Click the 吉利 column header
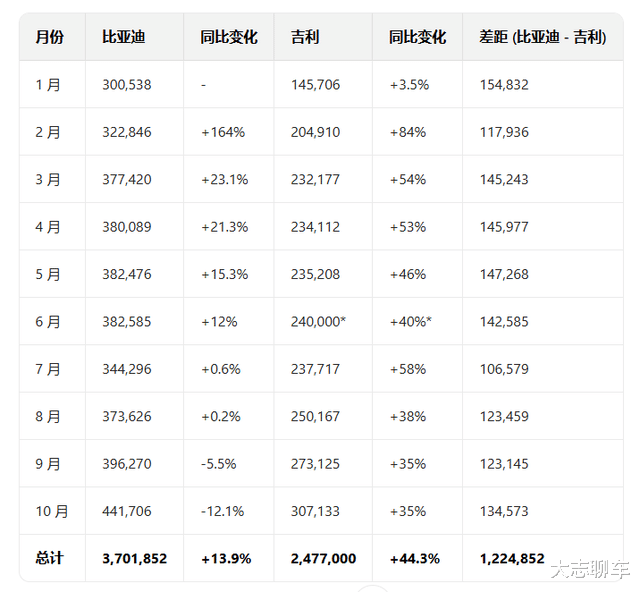The height and width of the screenshot is (592, 640). (x=306, y=37)
